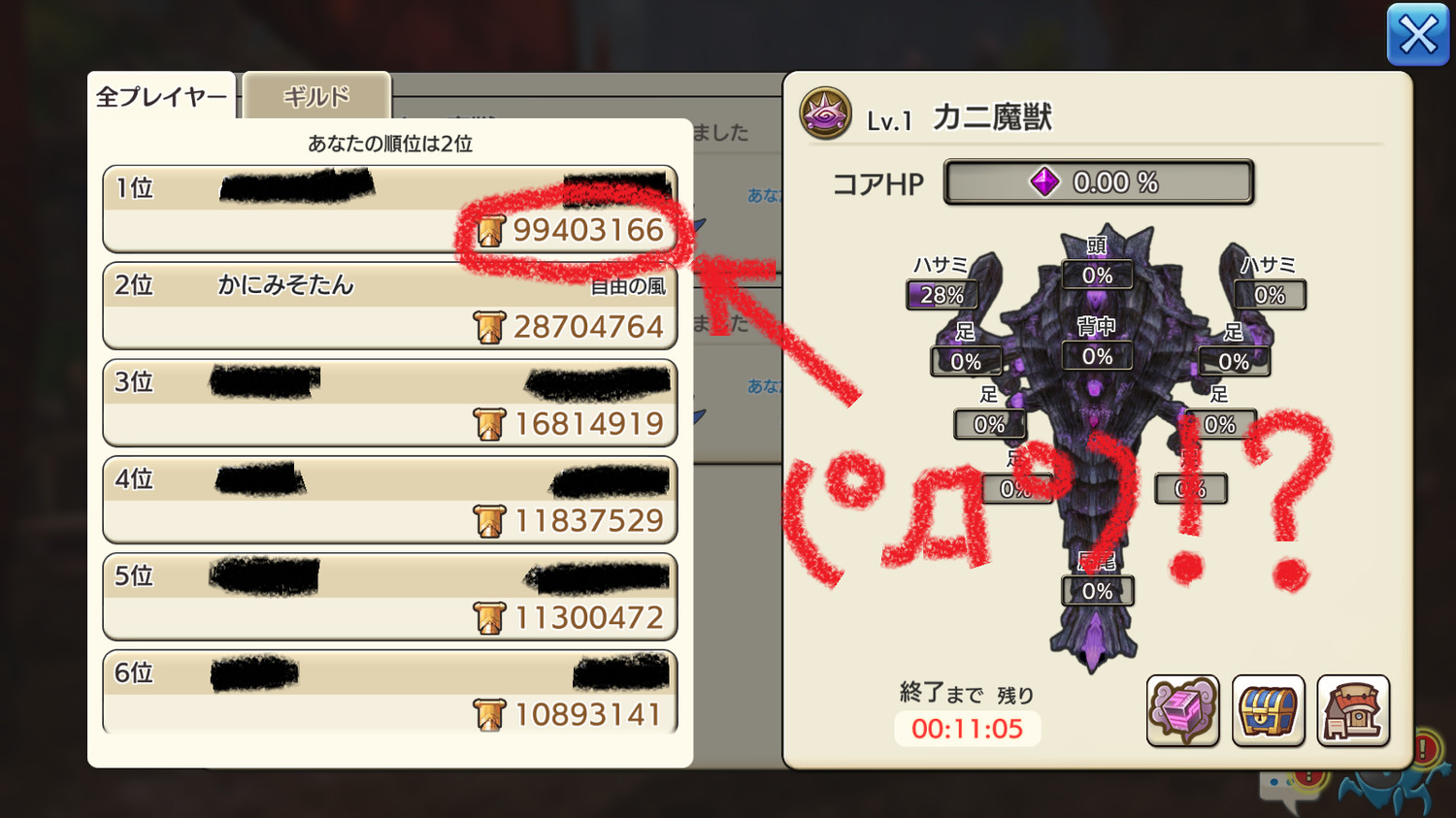
Task: Click the trophy icon beside 28704764
Action: 490,328
